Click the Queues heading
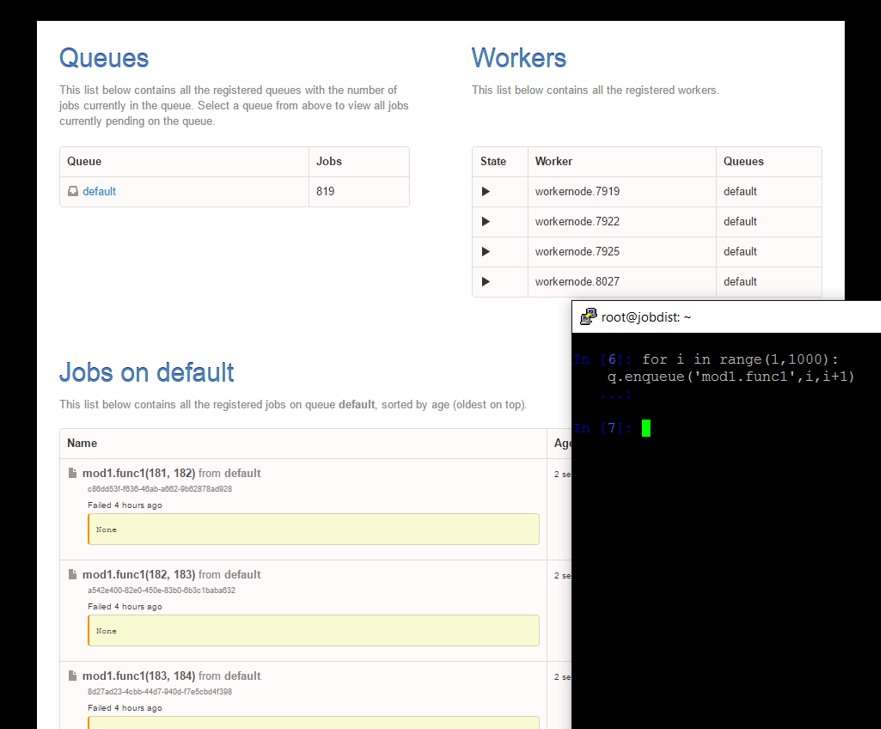Image resolution: width=881 pixels, height=729 pixels. pos(104,58)
